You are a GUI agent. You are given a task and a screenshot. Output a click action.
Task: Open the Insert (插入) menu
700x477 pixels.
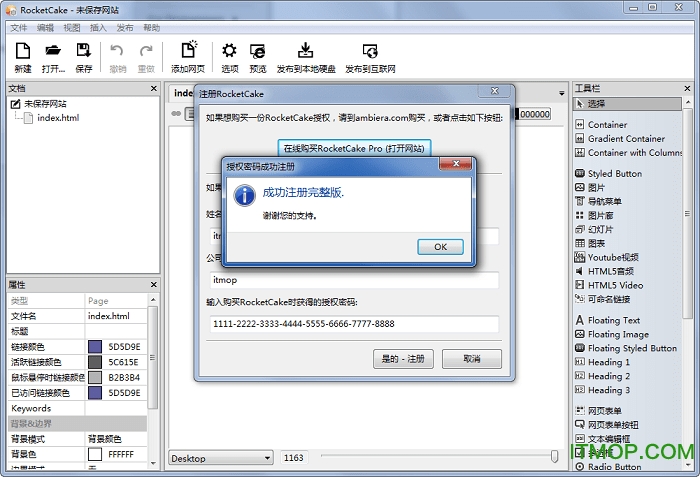coord(98,28)
